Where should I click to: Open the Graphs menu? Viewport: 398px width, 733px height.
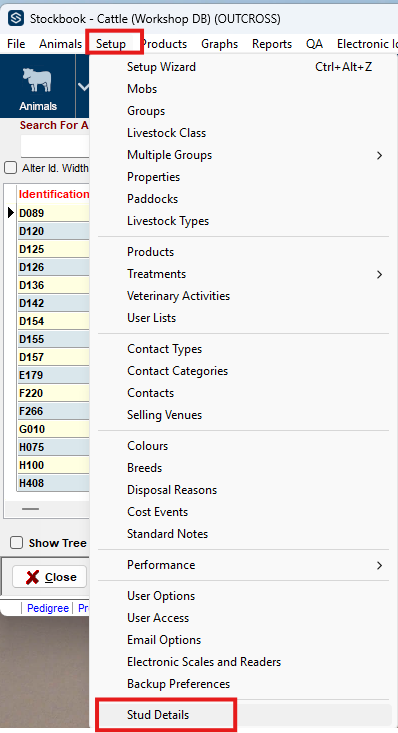(x=219, y=44)
